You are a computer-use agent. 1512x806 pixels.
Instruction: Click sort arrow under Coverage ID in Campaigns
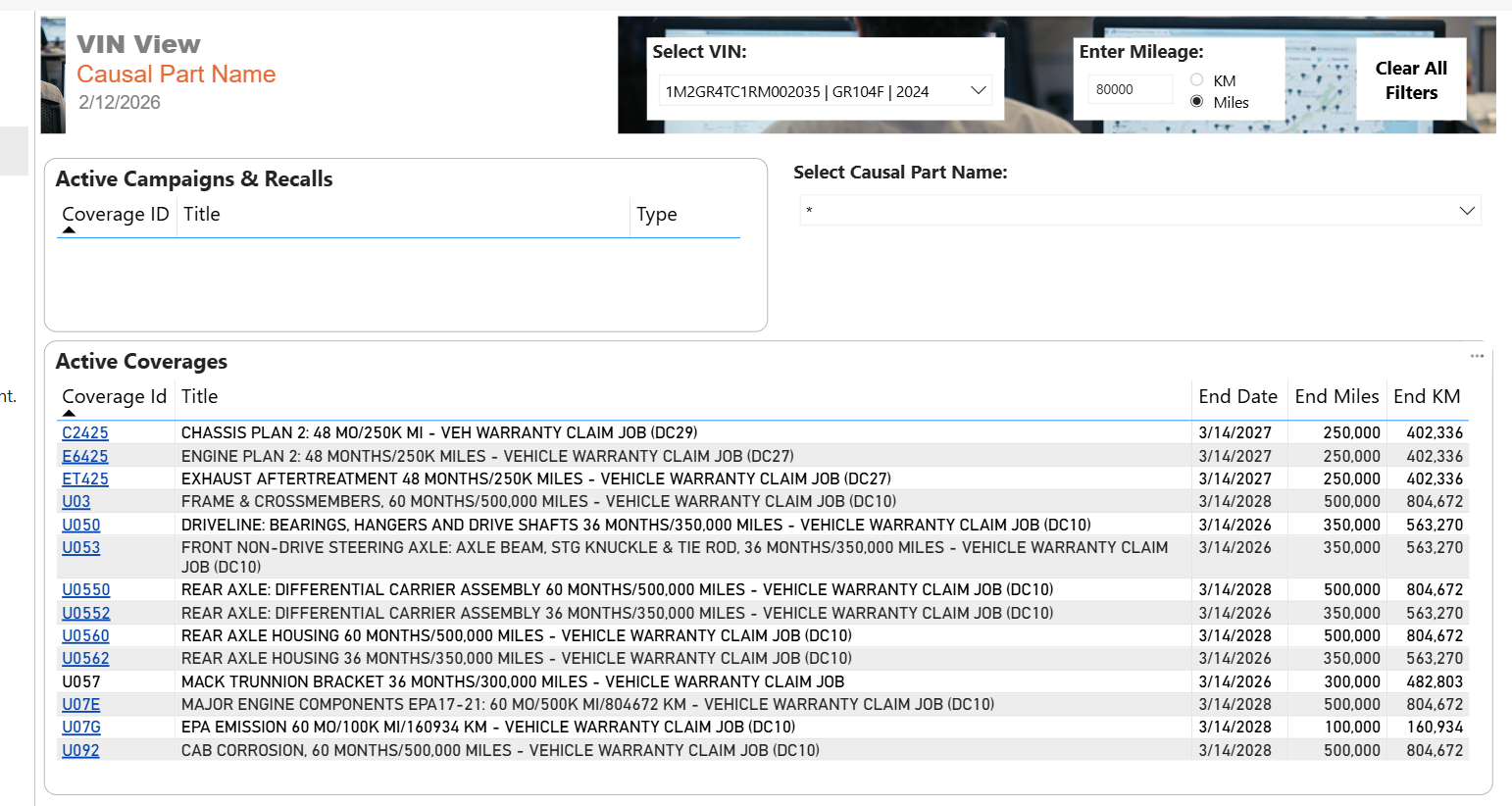[69, 230]
